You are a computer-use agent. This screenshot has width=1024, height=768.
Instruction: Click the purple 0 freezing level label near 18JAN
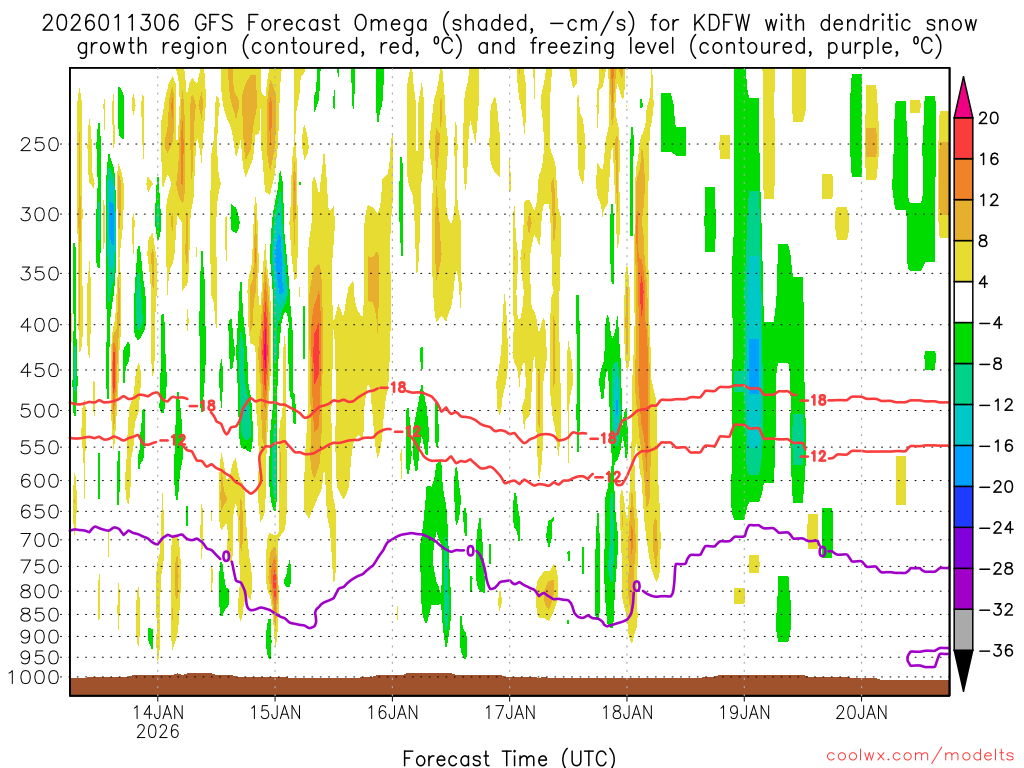(637, 586)
